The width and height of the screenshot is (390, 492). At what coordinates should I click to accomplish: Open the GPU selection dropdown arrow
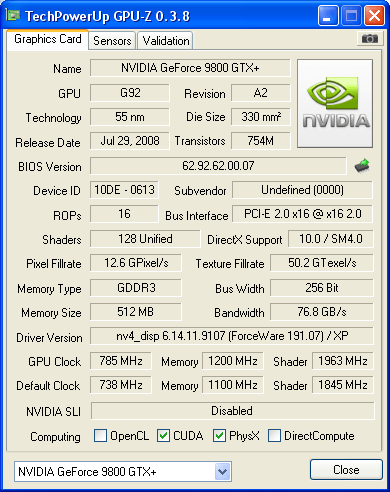coord(222,472)
